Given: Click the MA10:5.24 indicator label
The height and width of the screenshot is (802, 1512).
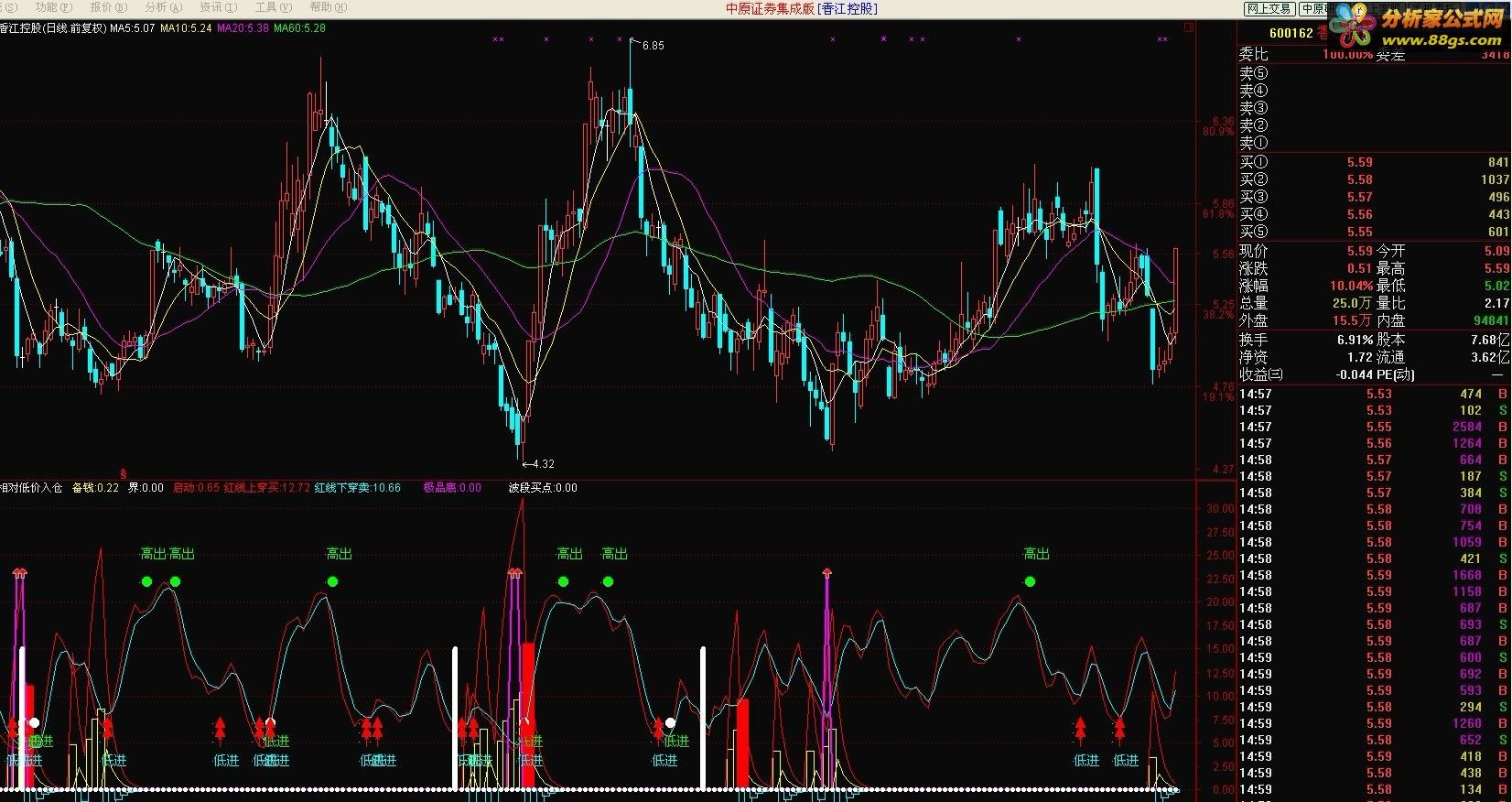Looking at the screenshot, I should tap(186, 28).
